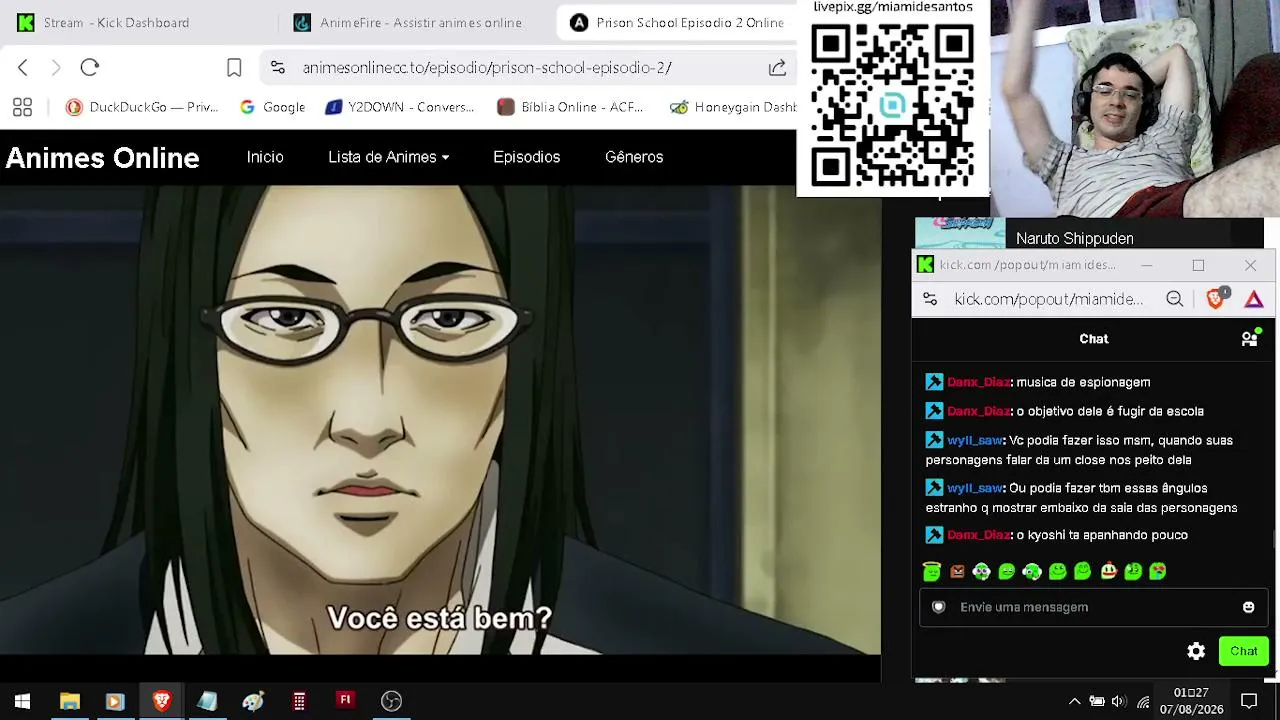Viewport: 1280px width, 720px height.
Task: Insert the first green halo emote
Action: click(932, 571)
